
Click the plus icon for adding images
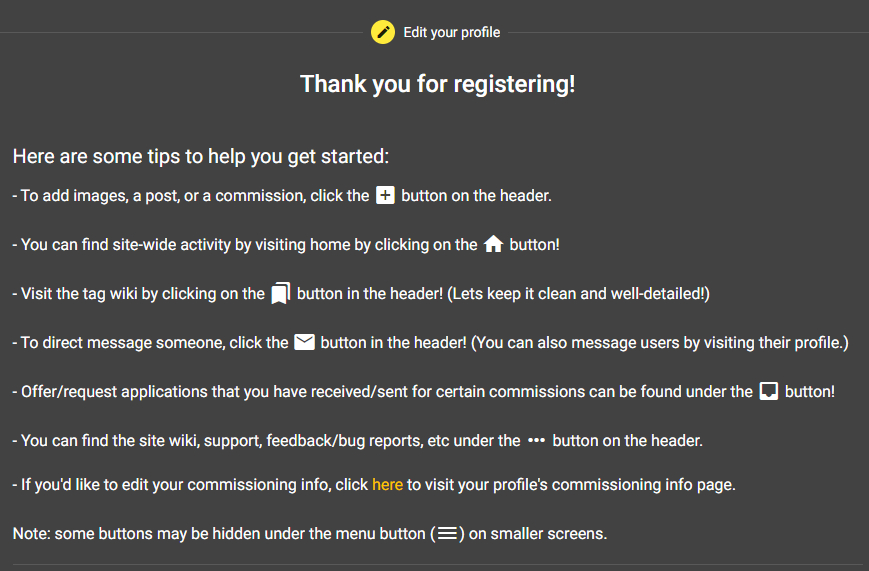385,195
